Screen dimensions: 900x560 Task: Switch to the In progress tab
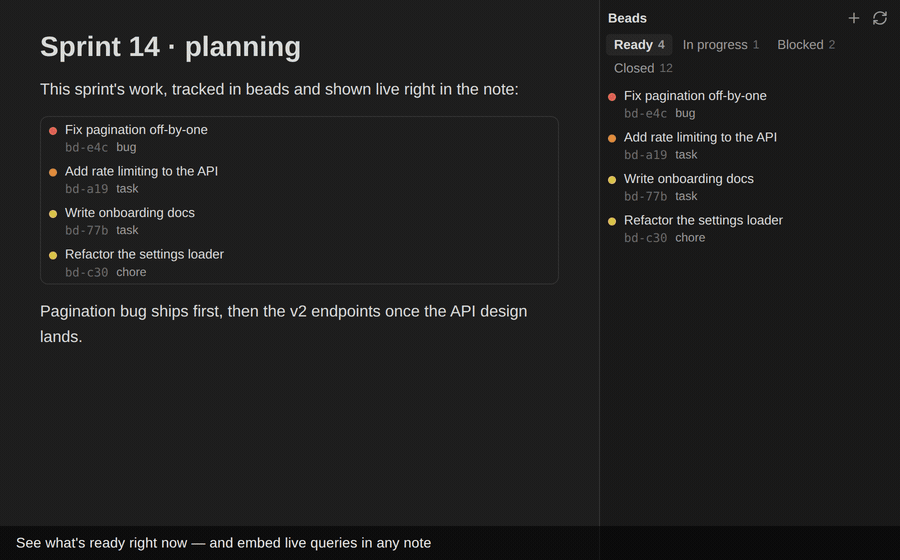point(720,45)
